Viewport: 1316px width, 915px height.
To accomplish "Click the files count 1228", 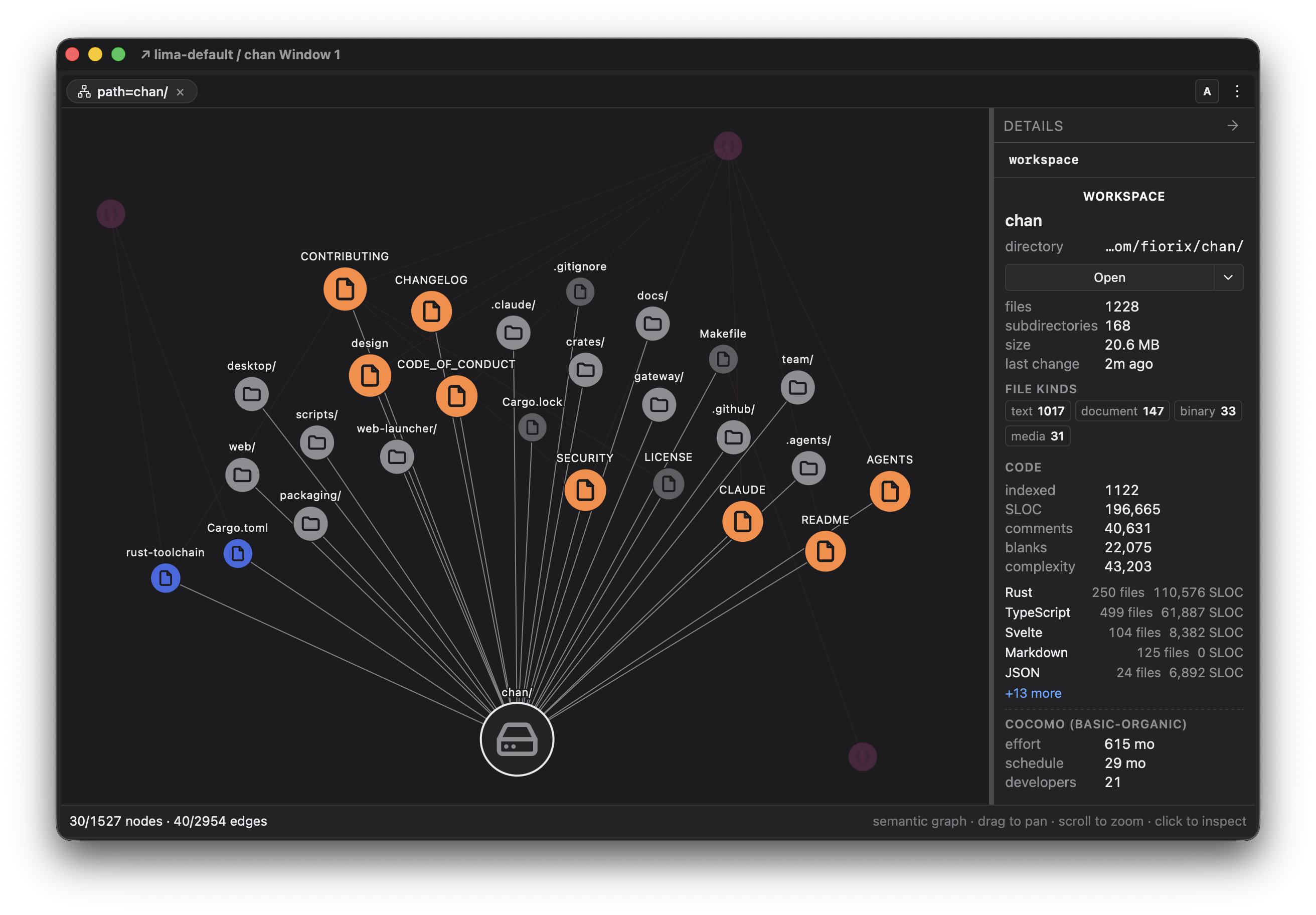I will coord(1122,307).
